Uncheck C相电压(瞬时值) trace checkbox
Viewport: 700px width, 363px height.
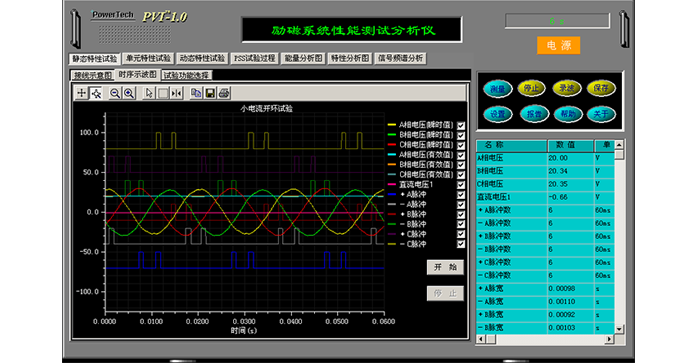coord(461,145)
